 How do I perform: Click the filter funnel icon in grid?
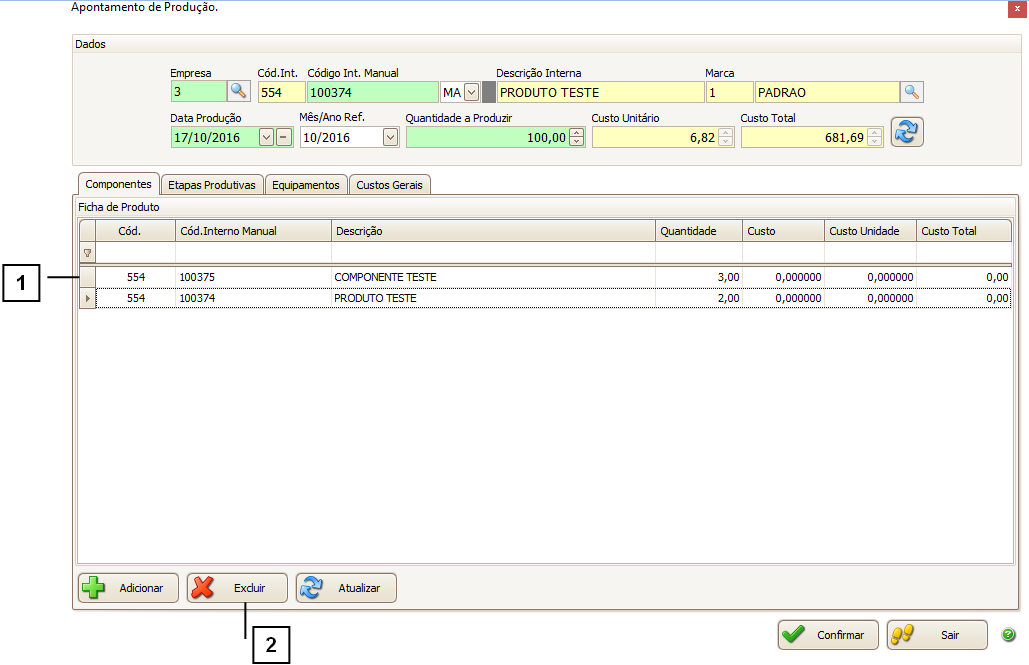[x=87, y=253]
